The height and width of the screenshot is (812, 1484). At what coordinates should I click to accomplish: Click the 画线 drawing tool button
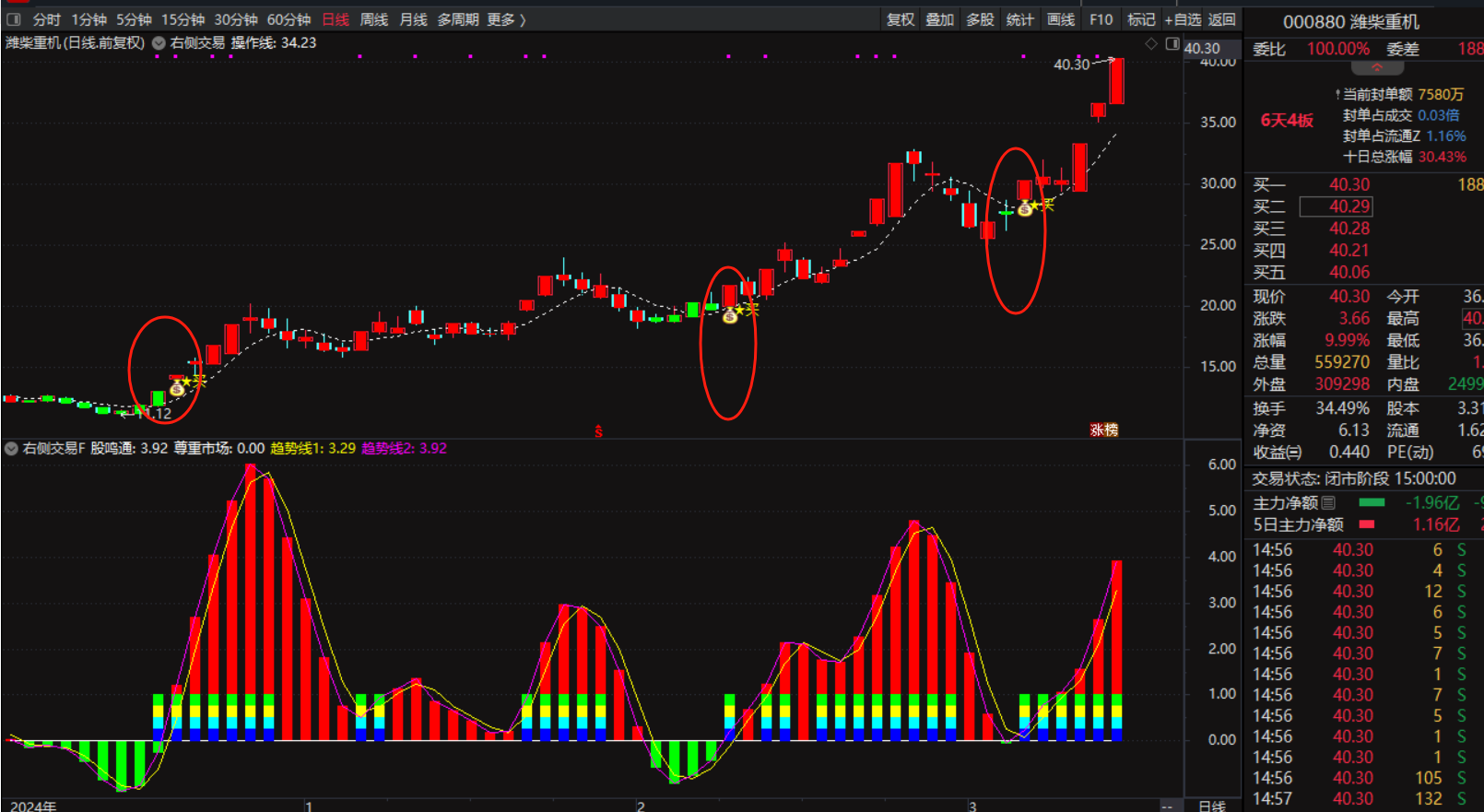pos(1061,19)
